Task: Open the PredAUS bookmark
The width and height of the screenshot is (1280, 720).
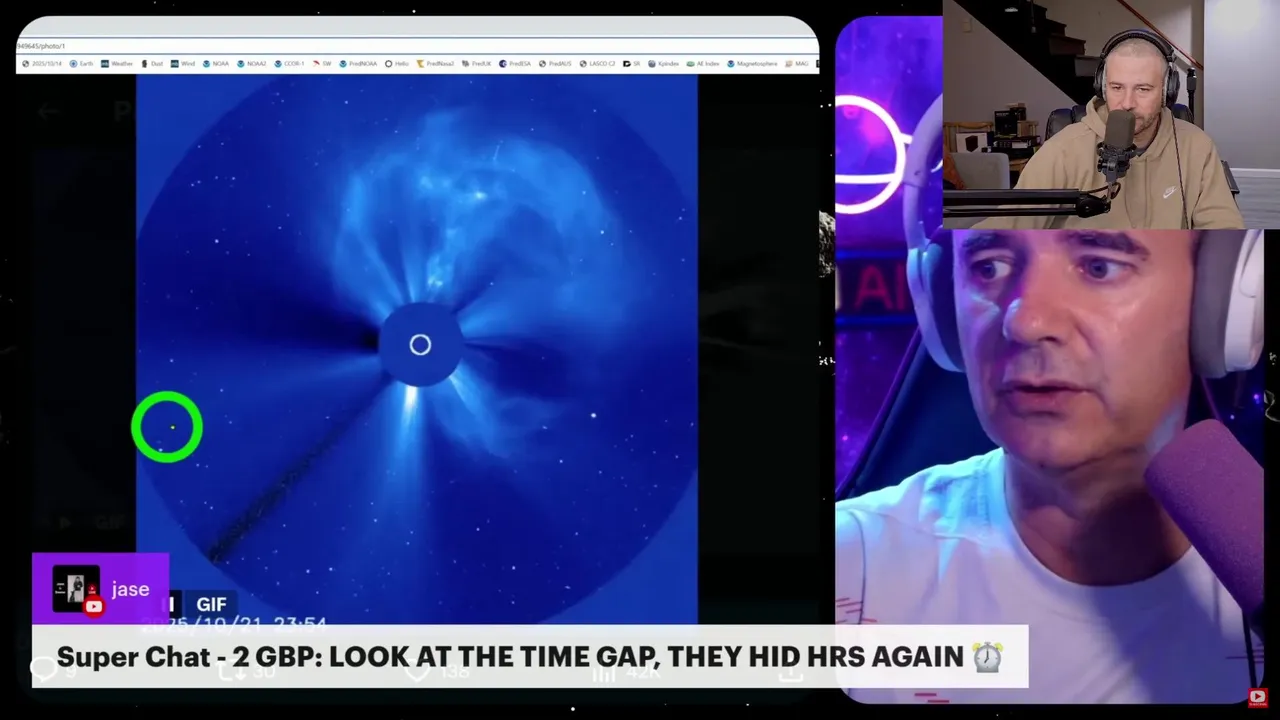Action: pos(554,64)
